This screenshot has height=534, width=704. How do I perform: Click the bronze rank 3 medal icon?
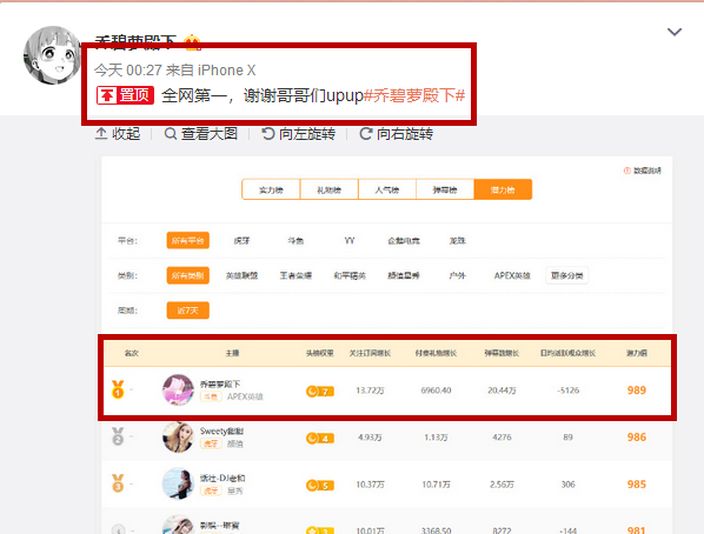coord(118,484)
